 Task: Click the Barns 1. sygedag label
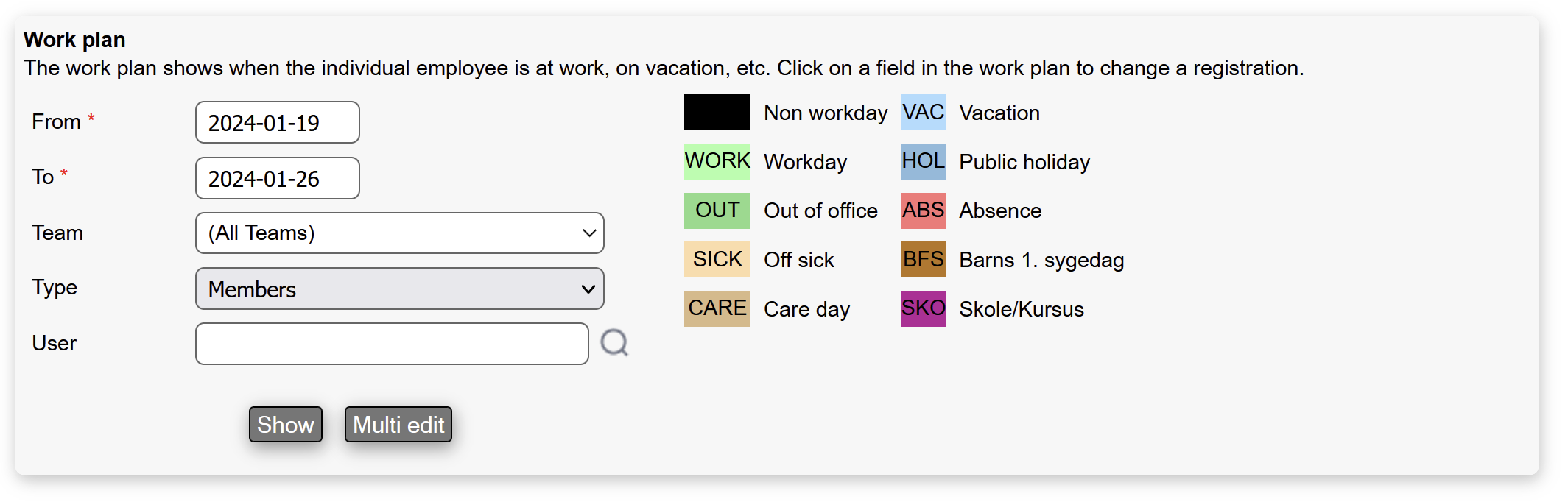click(1041, 260)
